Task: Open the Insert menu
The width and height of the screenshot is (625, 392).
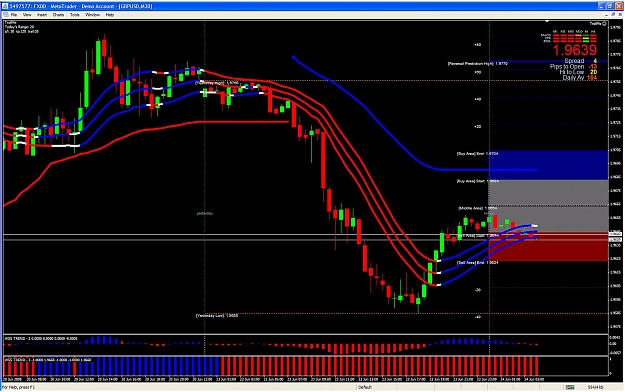Action: (x=42, y=15)
